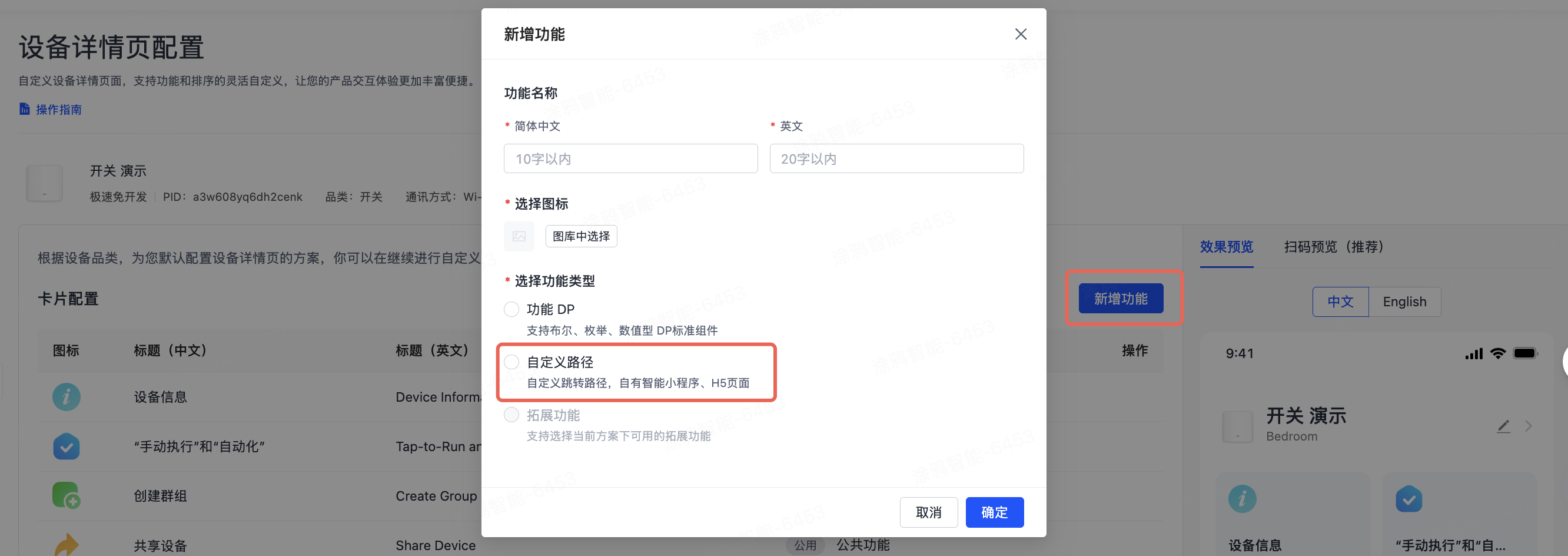Switch preview language to 中文
The image size is (1568, 556).
[x=1340, y=302]
